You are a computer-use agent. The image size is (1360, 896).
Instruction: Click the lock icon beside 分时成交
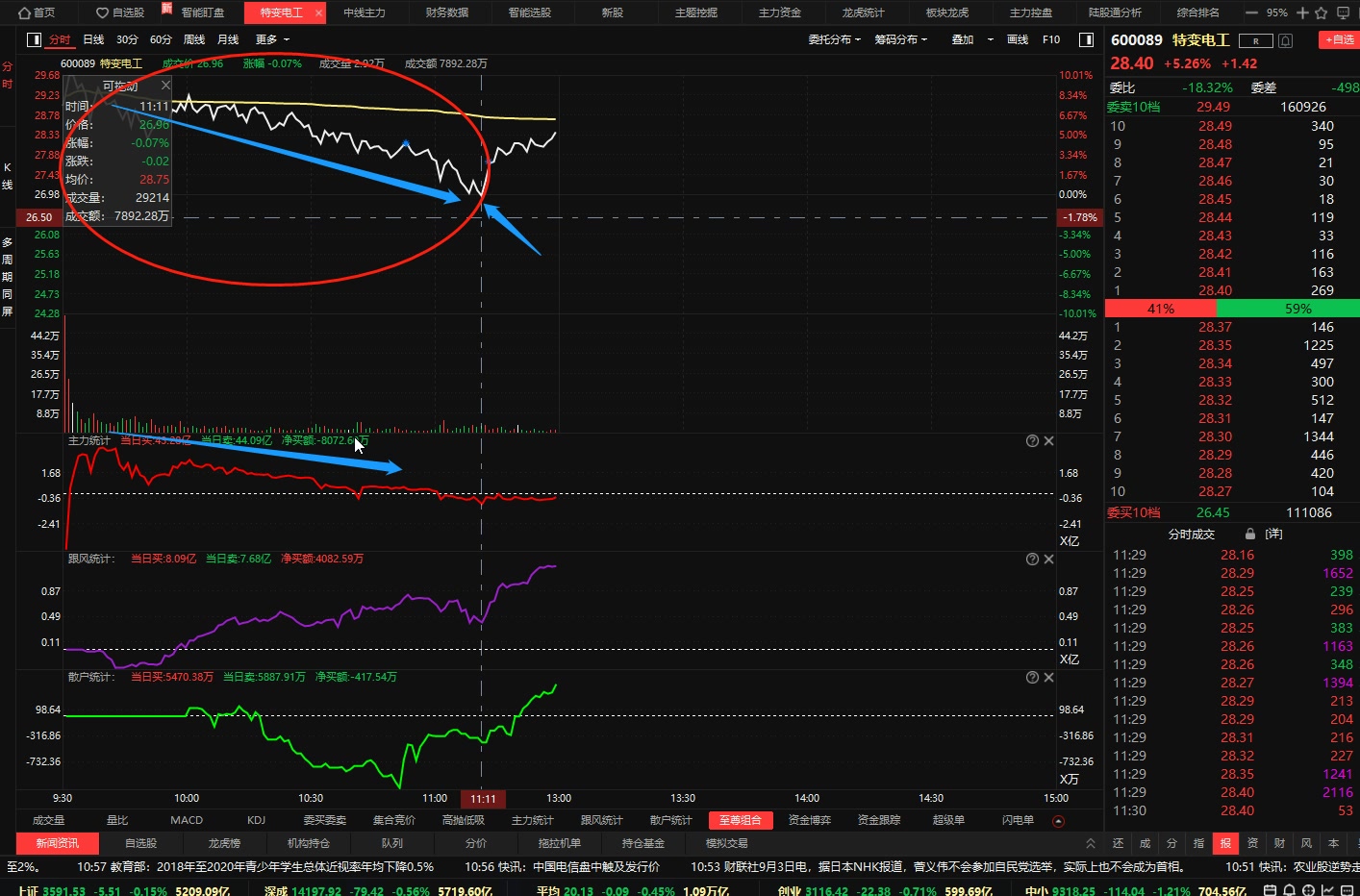[1249, 534]
